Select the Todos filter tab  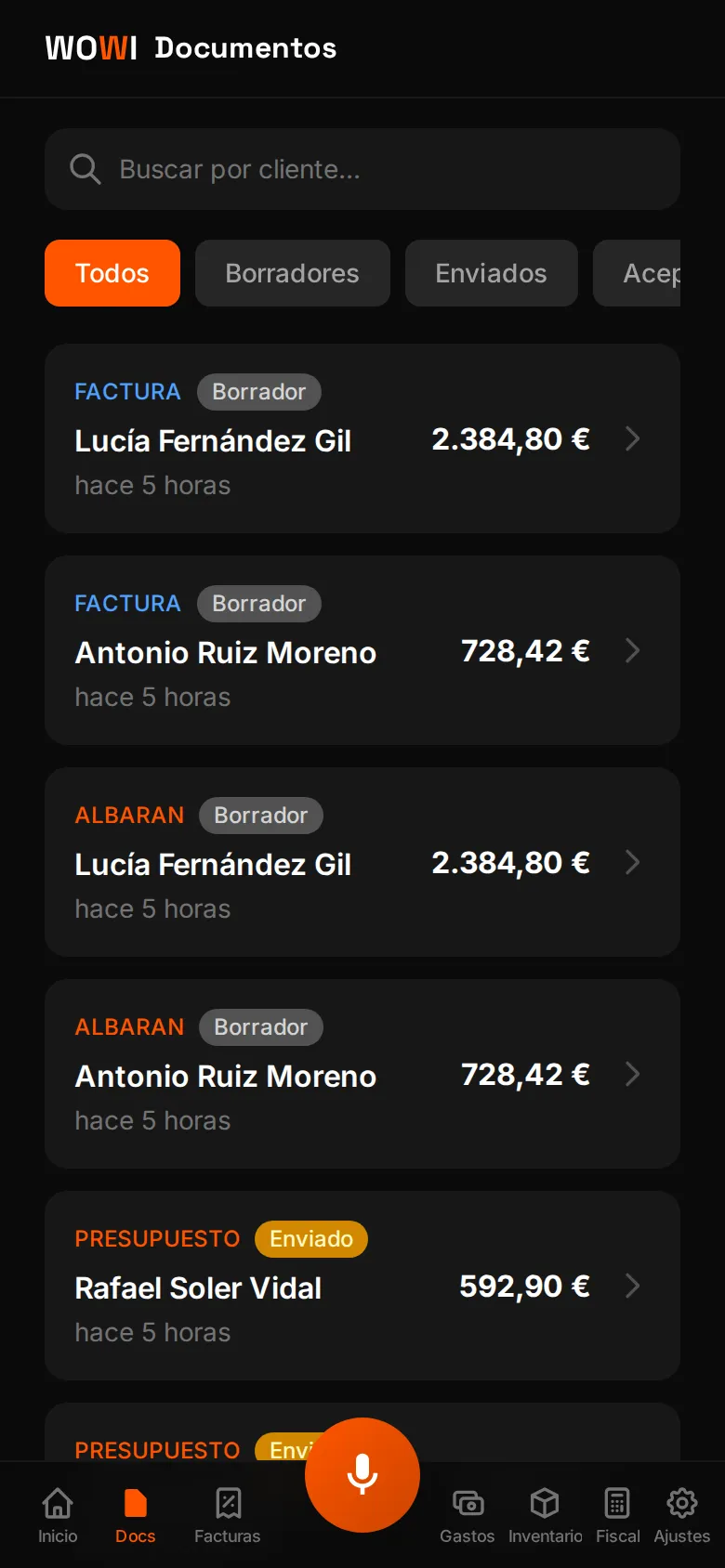[x=112, y=273]
